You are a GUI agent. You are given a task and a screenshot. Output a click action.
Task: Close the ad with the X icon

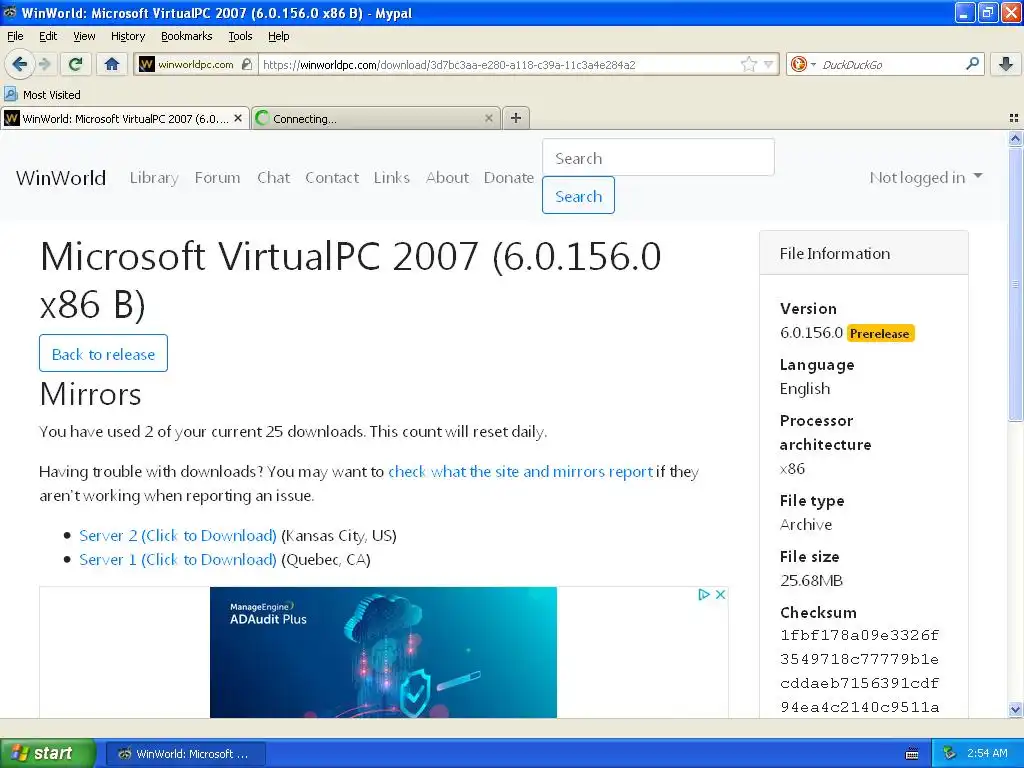coord(720,594)
